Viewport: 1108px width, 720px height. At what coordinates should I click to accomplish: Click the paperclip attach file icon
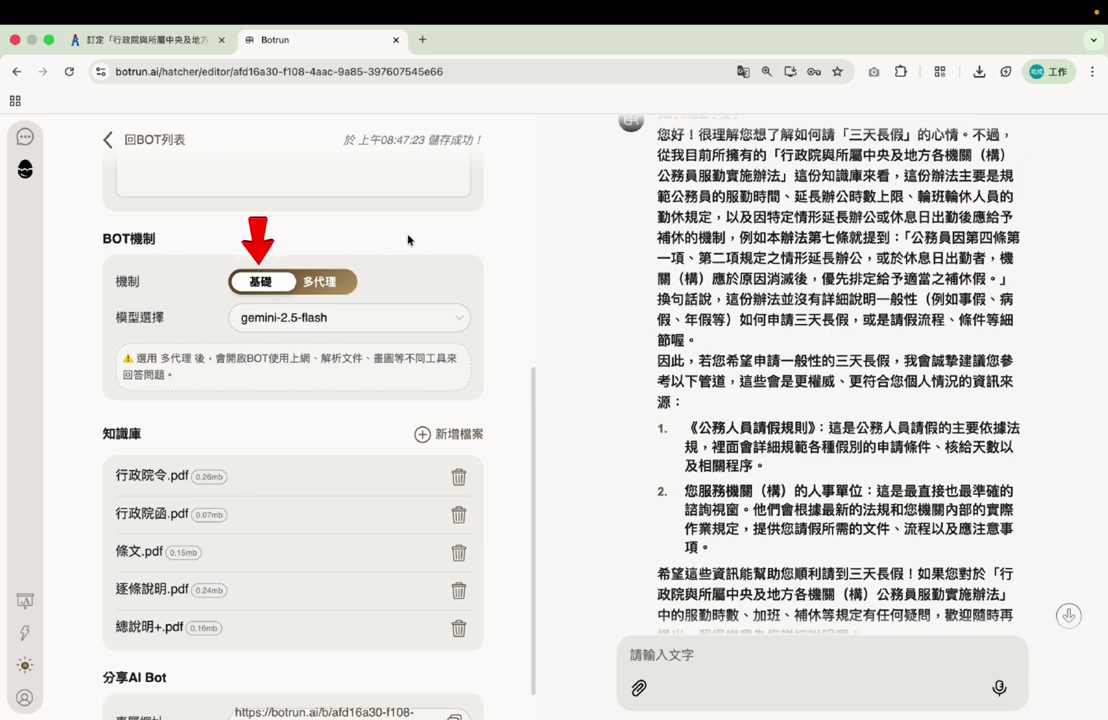click(x=639, y=687)
